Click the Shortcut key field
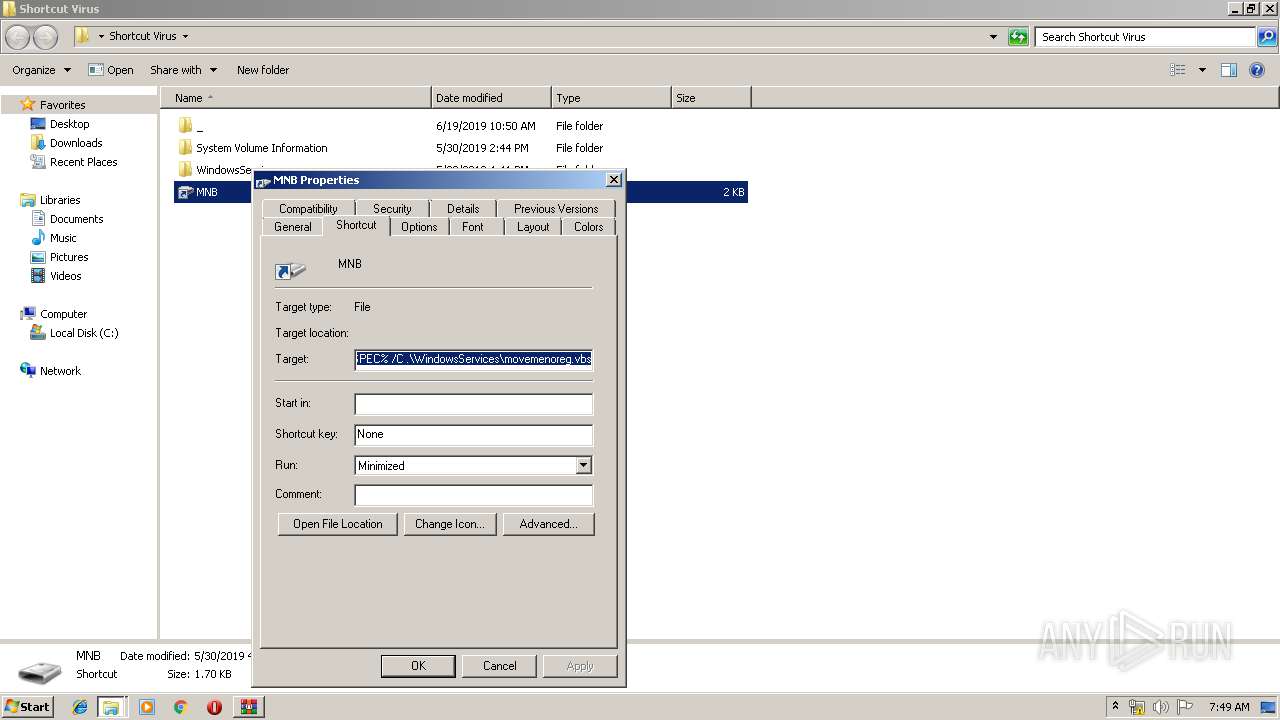 coord(474,435)
